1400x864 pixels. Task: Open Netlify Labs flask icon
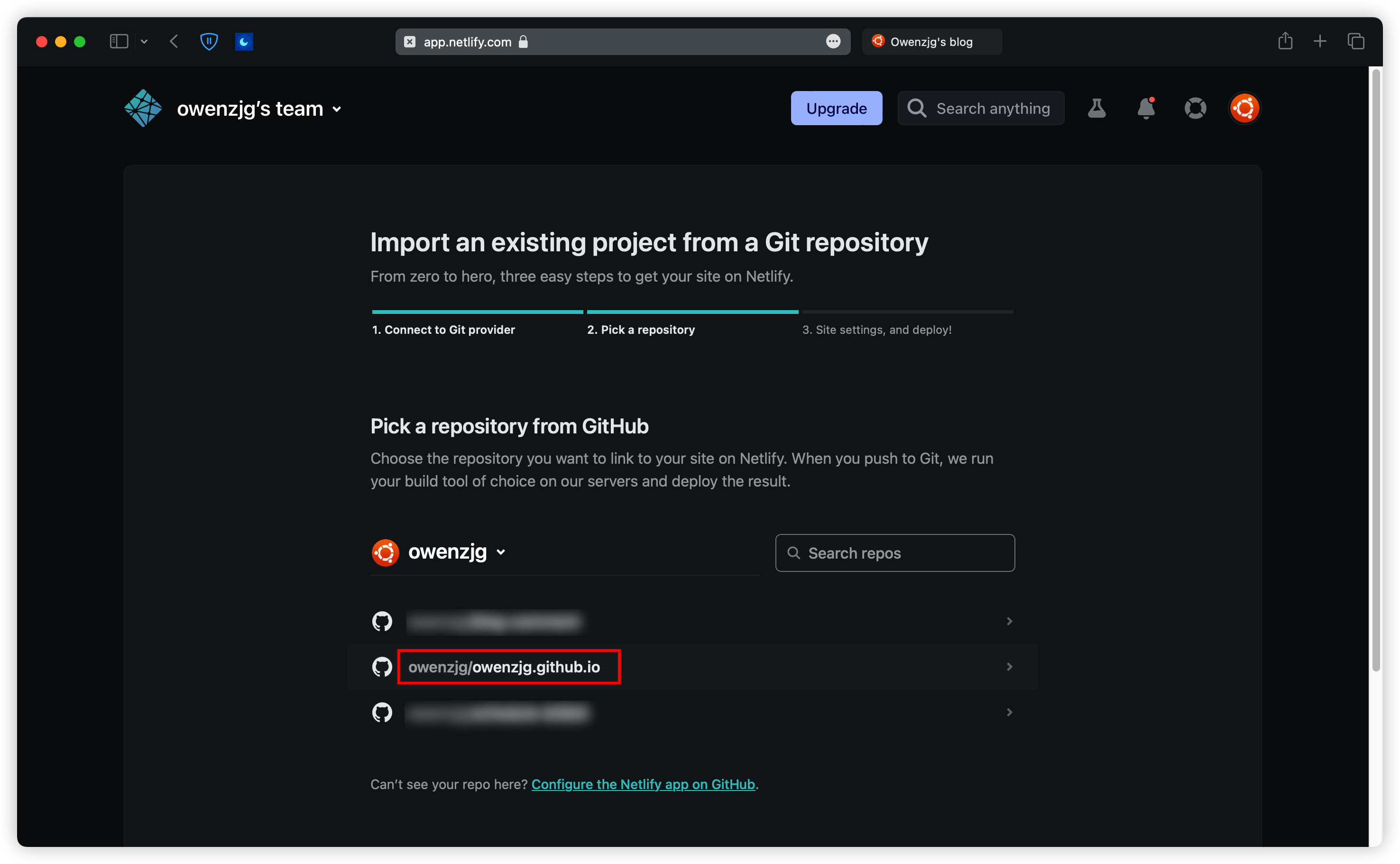(x=1096, y=108)
